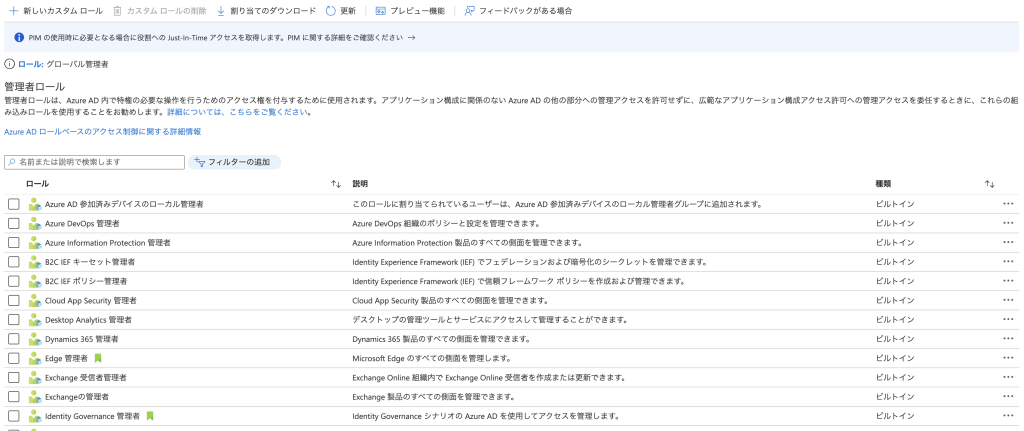Viewport: 1024px width, 431px height.
Task: Open フィードバックがある場合 feedback option
Action: pos(518,11)
